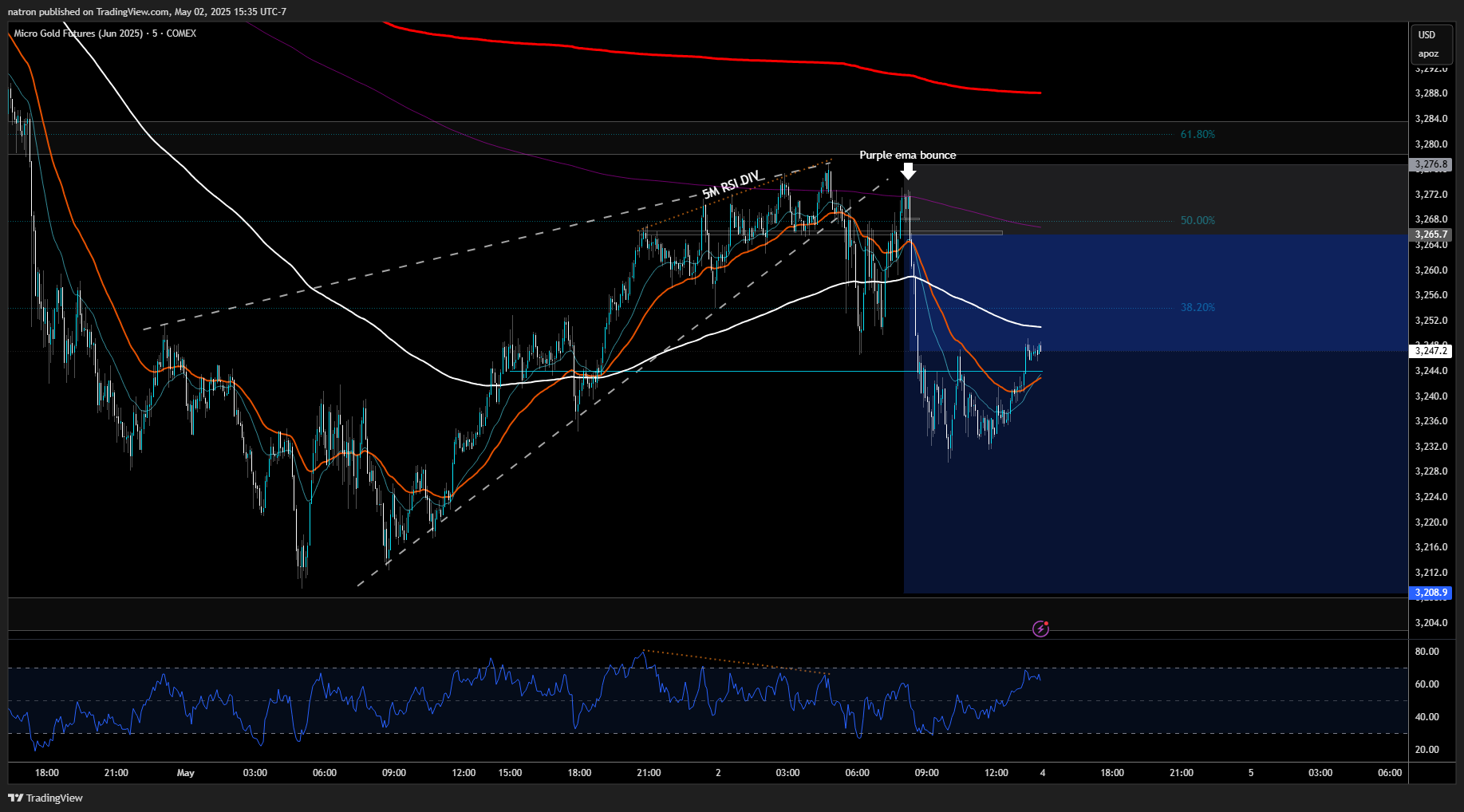Click the 3,228.0 price axis label

[1430, 471]
